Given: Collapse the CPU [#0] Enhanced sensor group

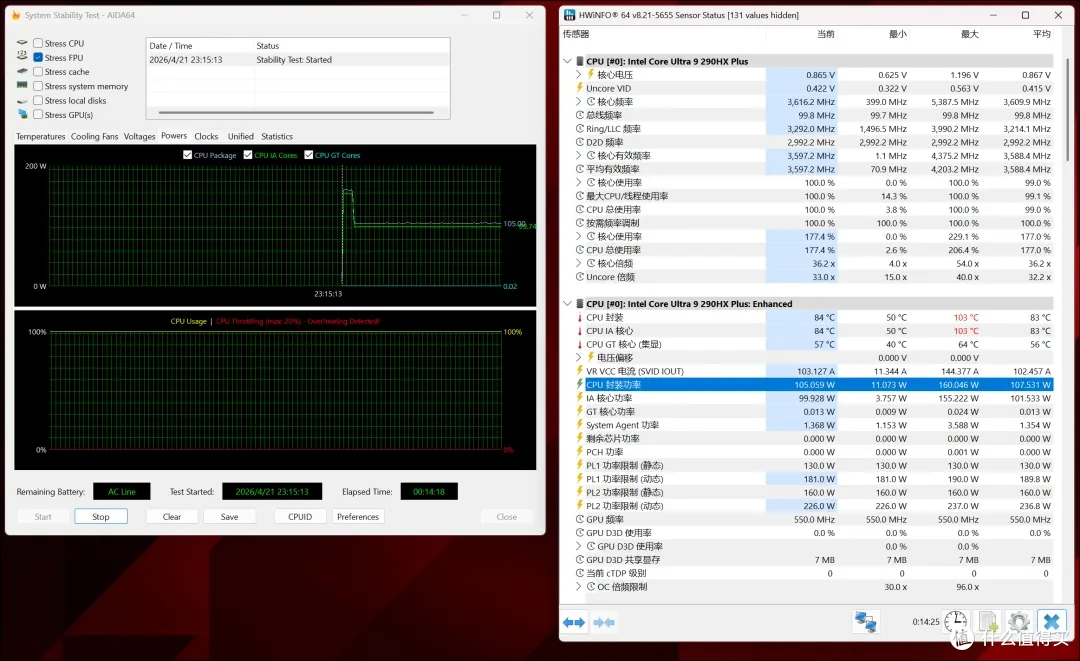Looking at the screenshot, I should [568, 304].
